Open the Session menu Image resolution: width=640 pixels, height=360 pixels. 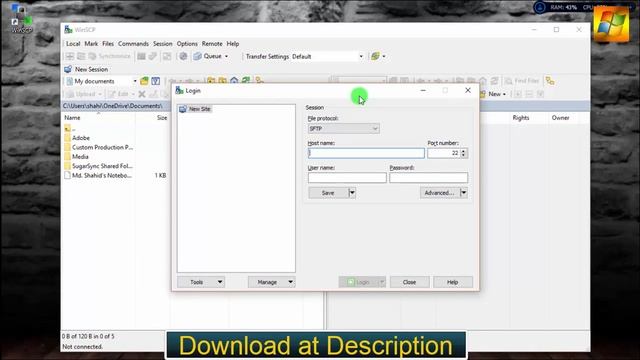(x=162, y=44)
